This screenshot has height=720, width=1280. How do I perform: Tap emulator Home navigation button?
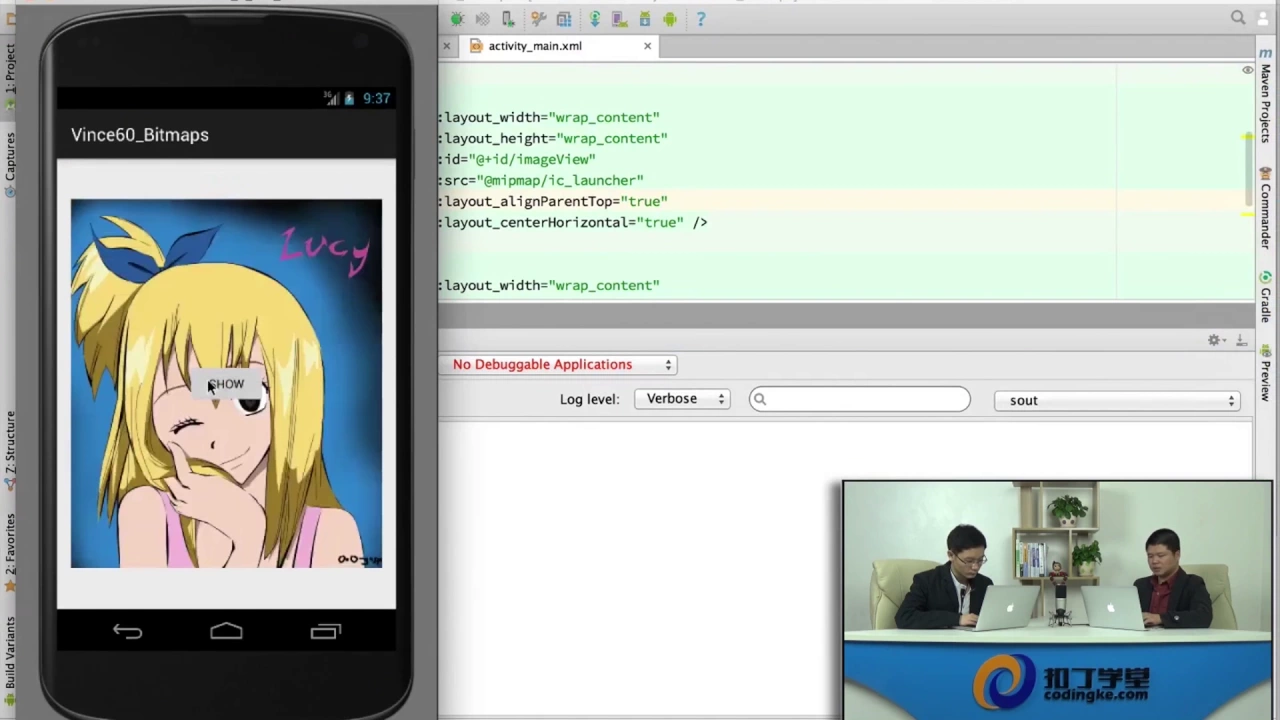tap(226, 631)
